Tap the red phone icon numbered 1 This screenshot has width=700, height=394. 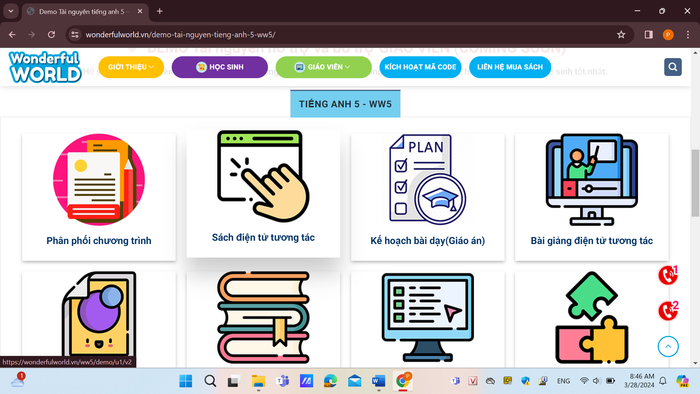coord(668,275)
